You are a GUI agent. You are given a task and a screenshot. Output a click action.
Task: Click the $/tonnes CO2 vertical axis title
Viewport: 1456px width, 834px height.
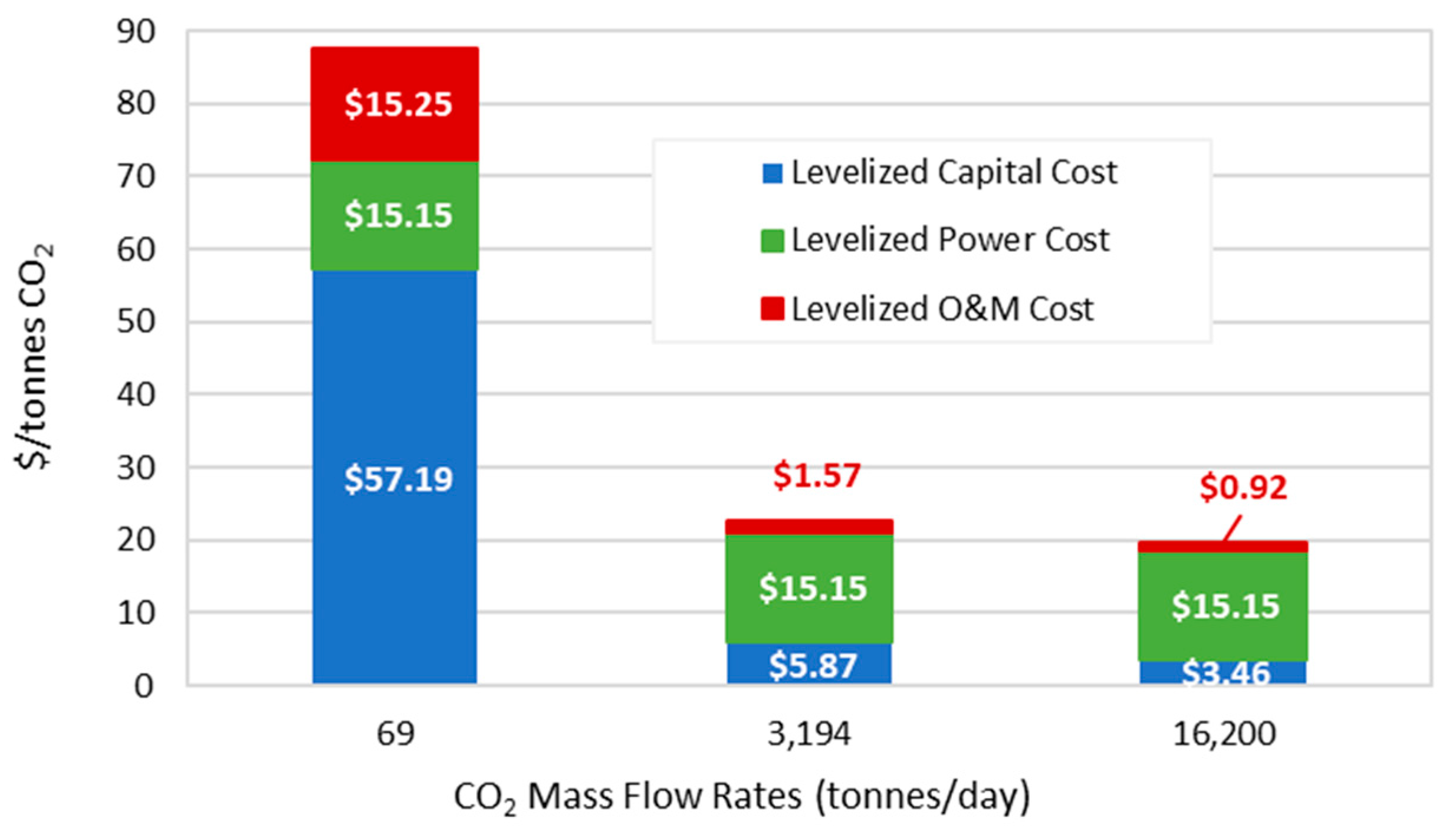point(34,357)
